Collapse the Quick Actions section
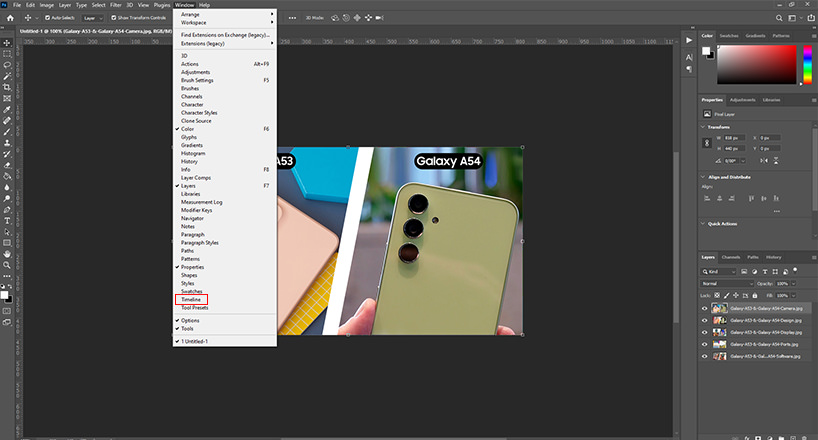The height and width of the screenshot is (440, 818). tap(703, 223)
